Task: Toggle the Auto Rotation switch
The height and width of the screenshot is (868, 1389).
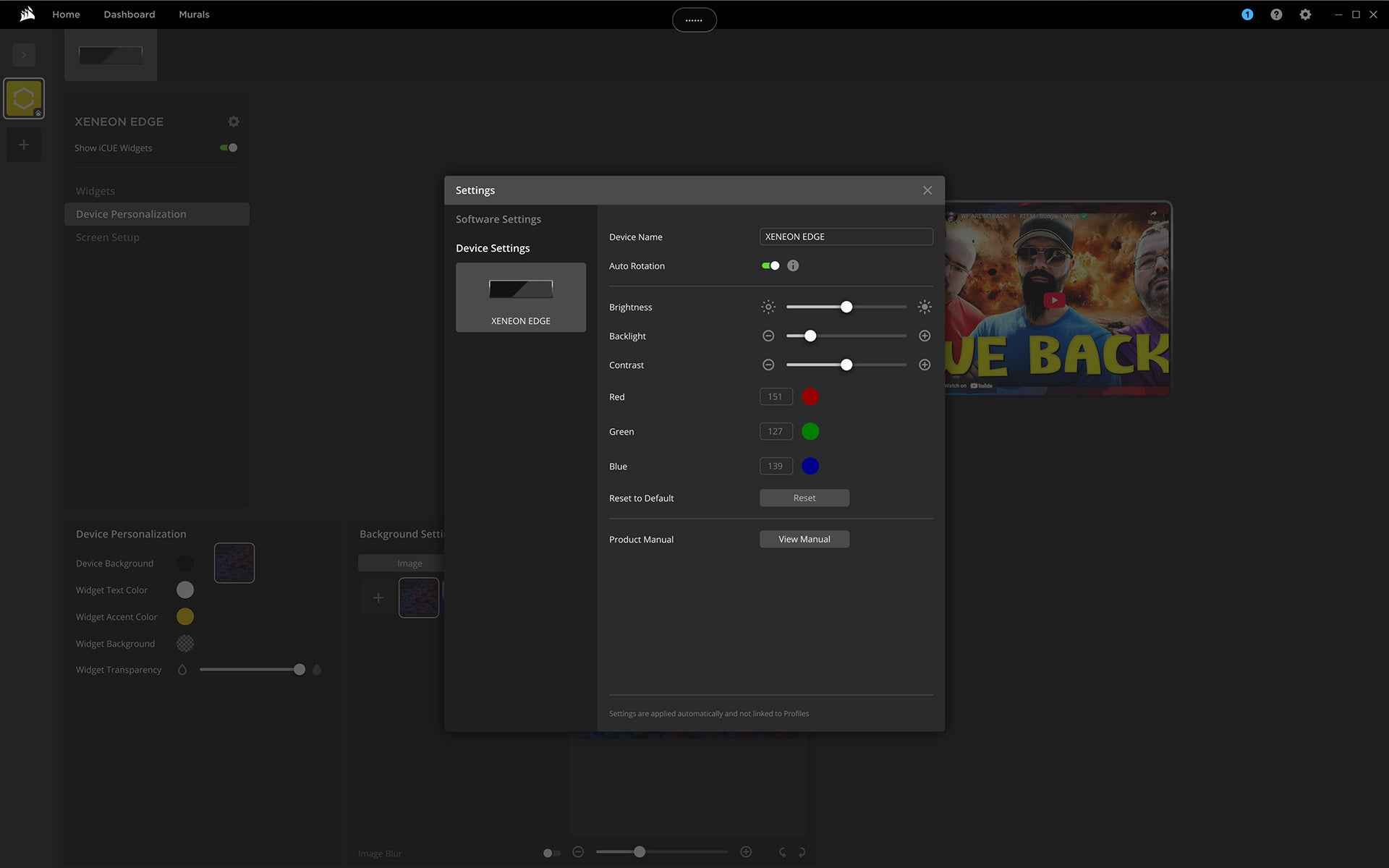Action: coord(770,265)
